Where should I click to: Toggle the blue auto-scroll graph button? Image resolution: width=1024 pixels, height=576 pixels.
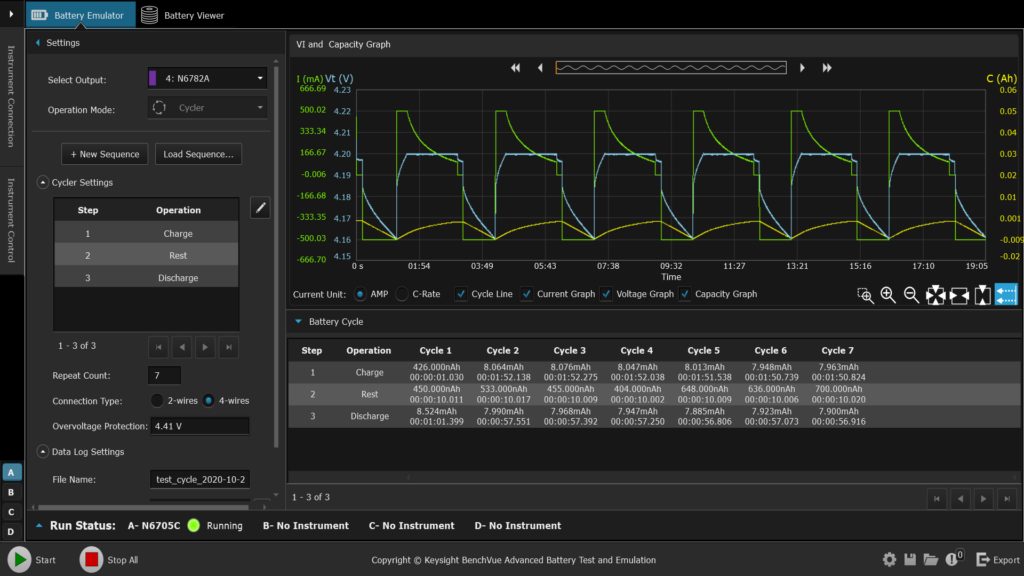coord(1006,295)
